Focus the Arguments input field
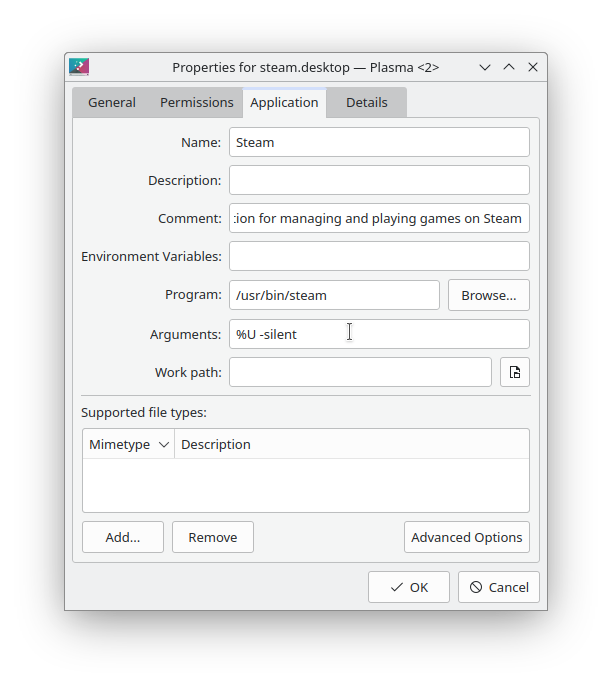This screenshot has width=612, height=687. tap(379, 334)
